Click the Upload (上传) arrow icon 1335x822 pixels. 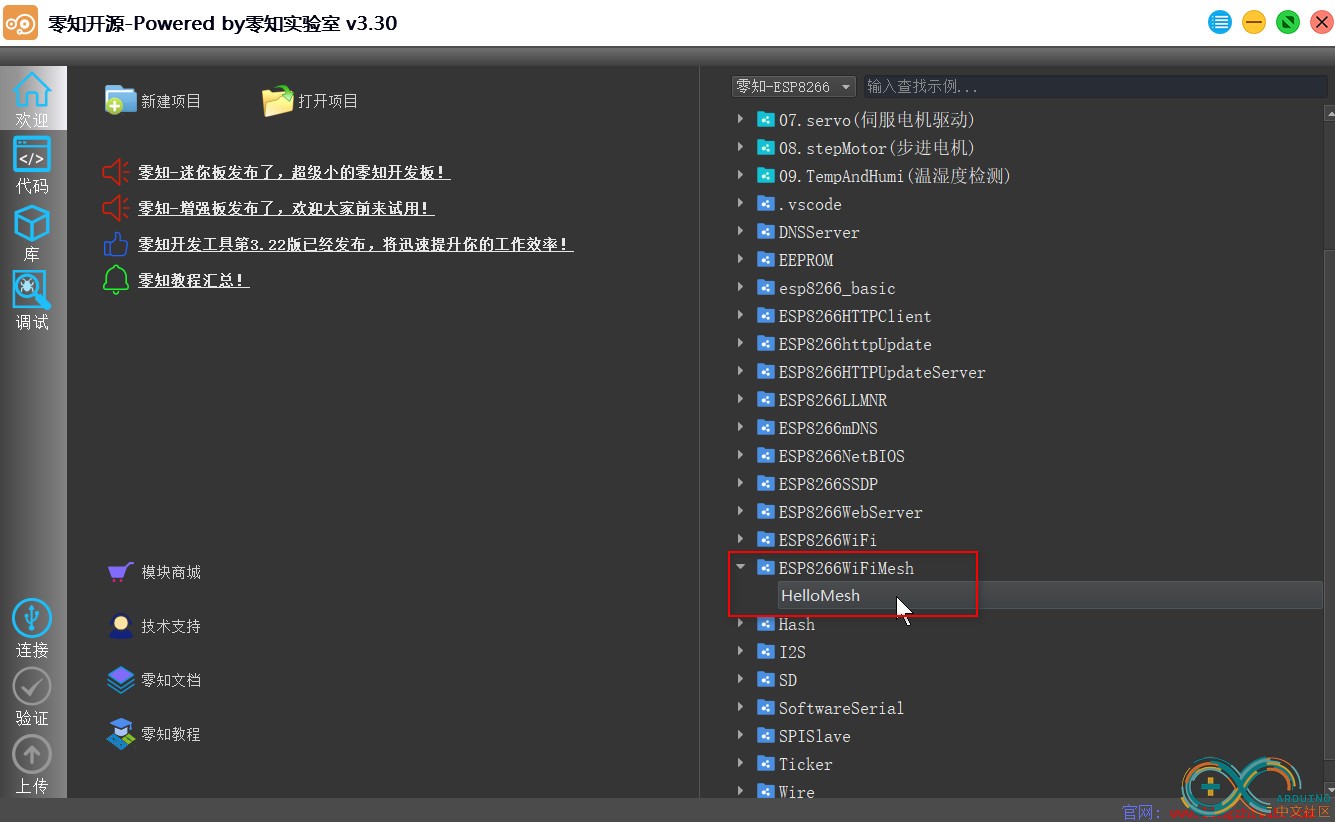coord(32,754)
